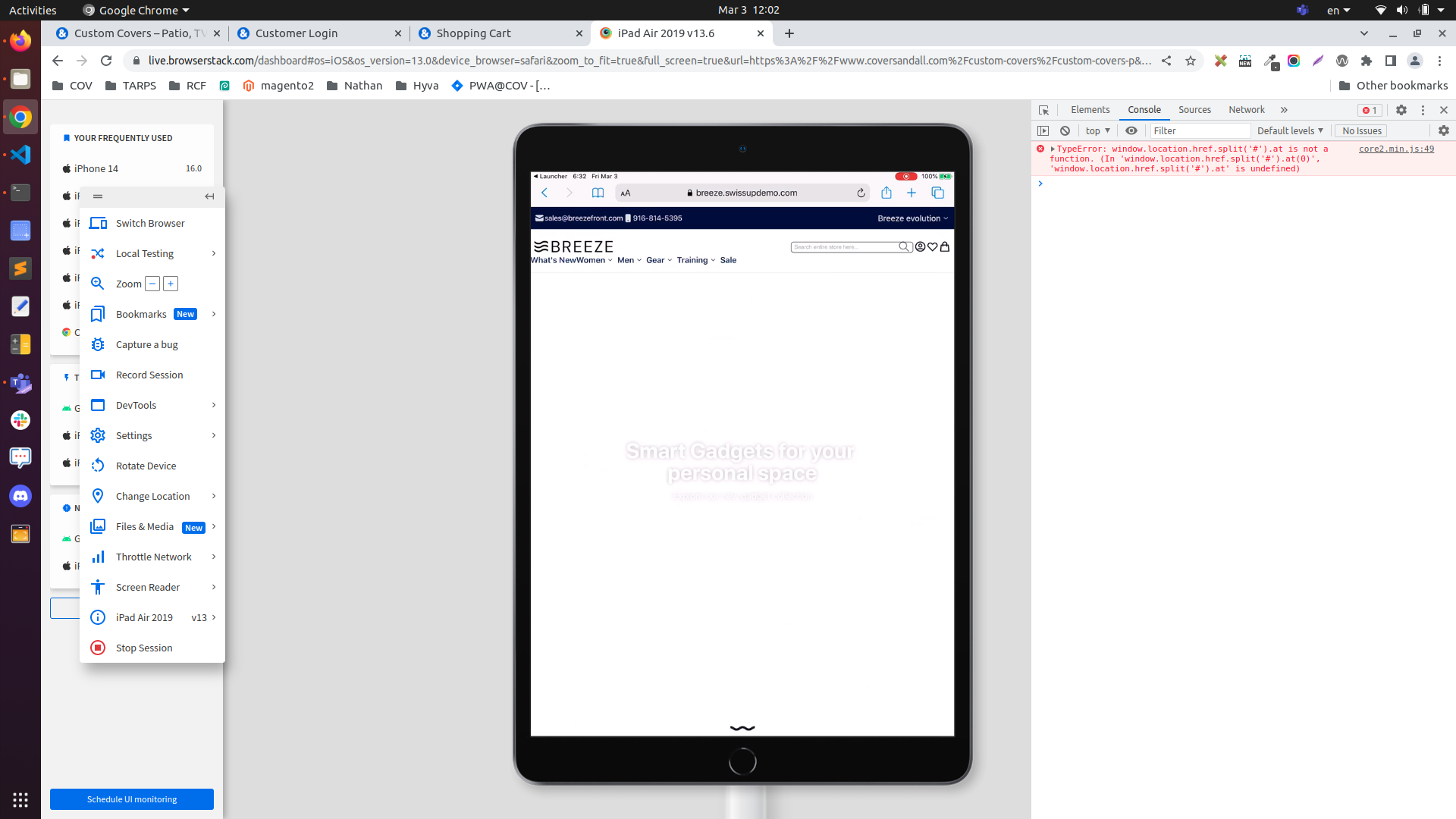This screenshot has height=819, width=1456.
Task: Collapse the BrowserStack toolbar panel arrow
Action: (209, 196)
